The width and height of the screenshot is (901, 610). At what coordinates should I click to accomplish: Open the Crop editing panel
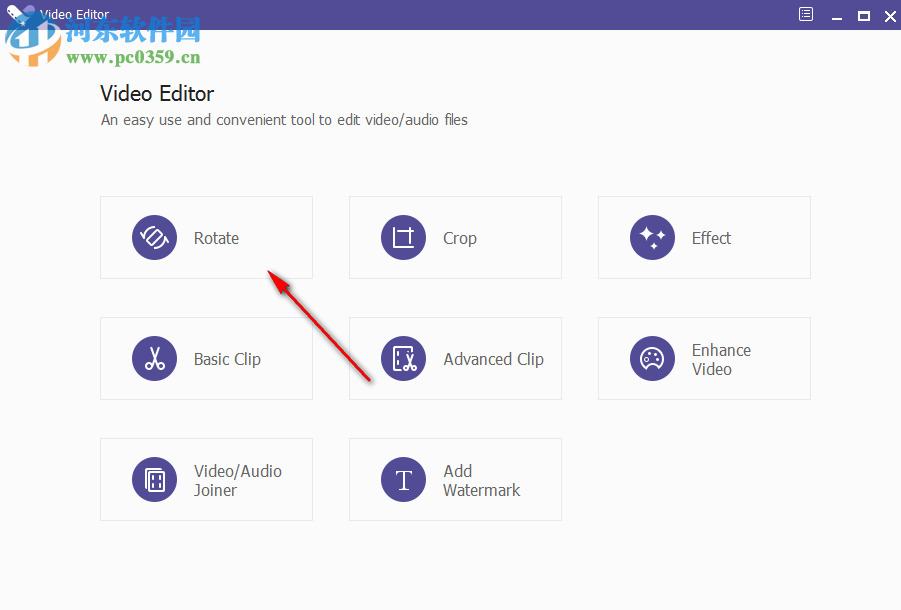(x=455, y=238)
